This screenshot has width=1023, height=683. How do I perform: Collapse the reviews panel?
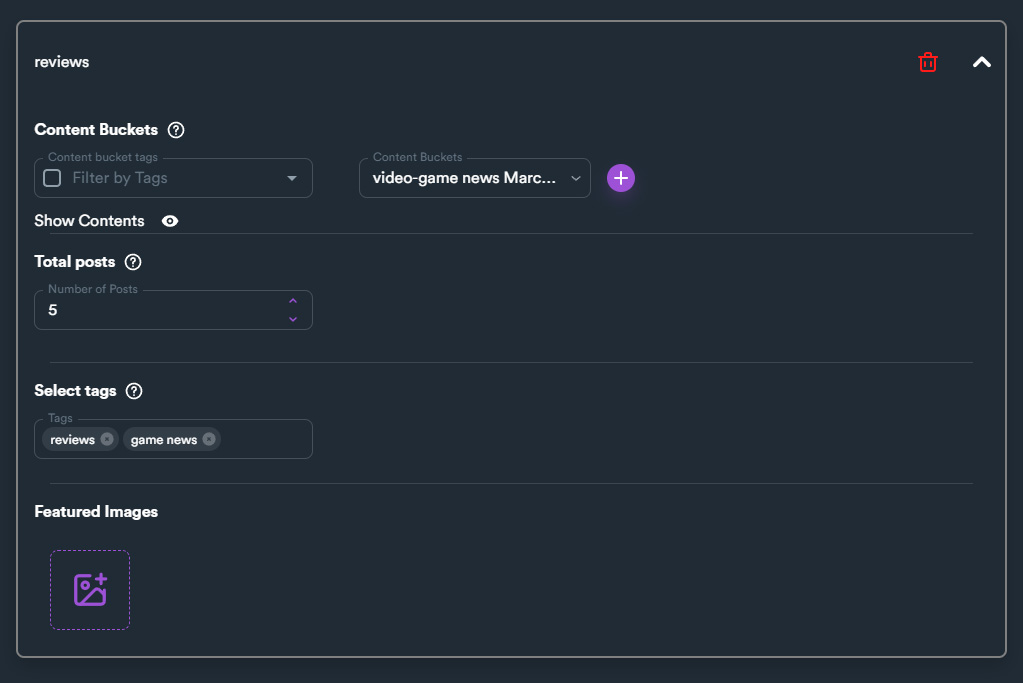[982, 62]
